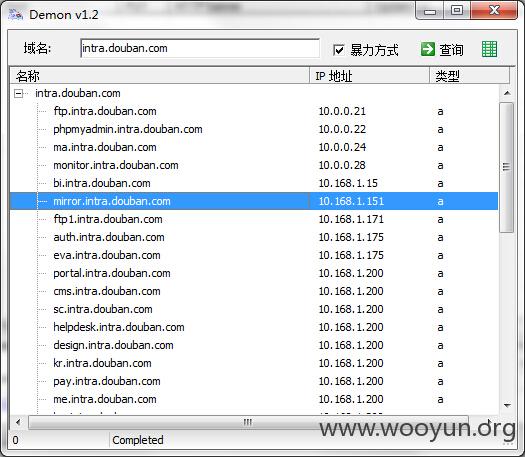The width and height of the screenshot is (525, 457).
Task: Click IP address 10.168.1.171
Action: pos(351,219)
